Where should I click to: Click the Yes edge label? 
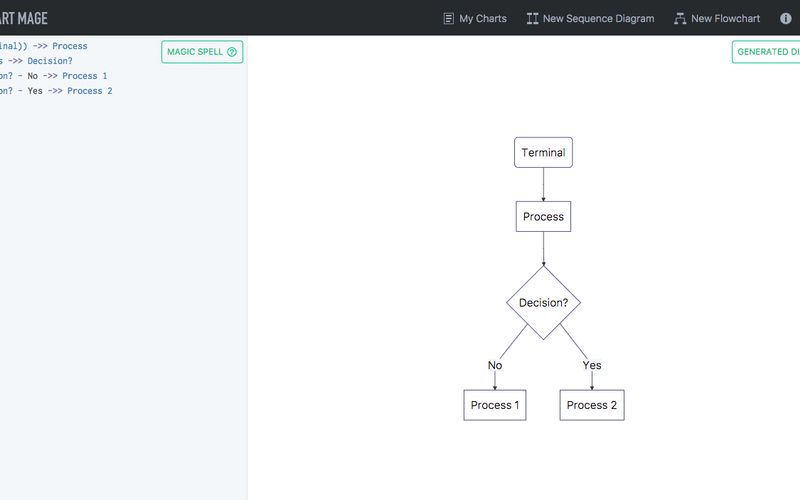(592, 365)
